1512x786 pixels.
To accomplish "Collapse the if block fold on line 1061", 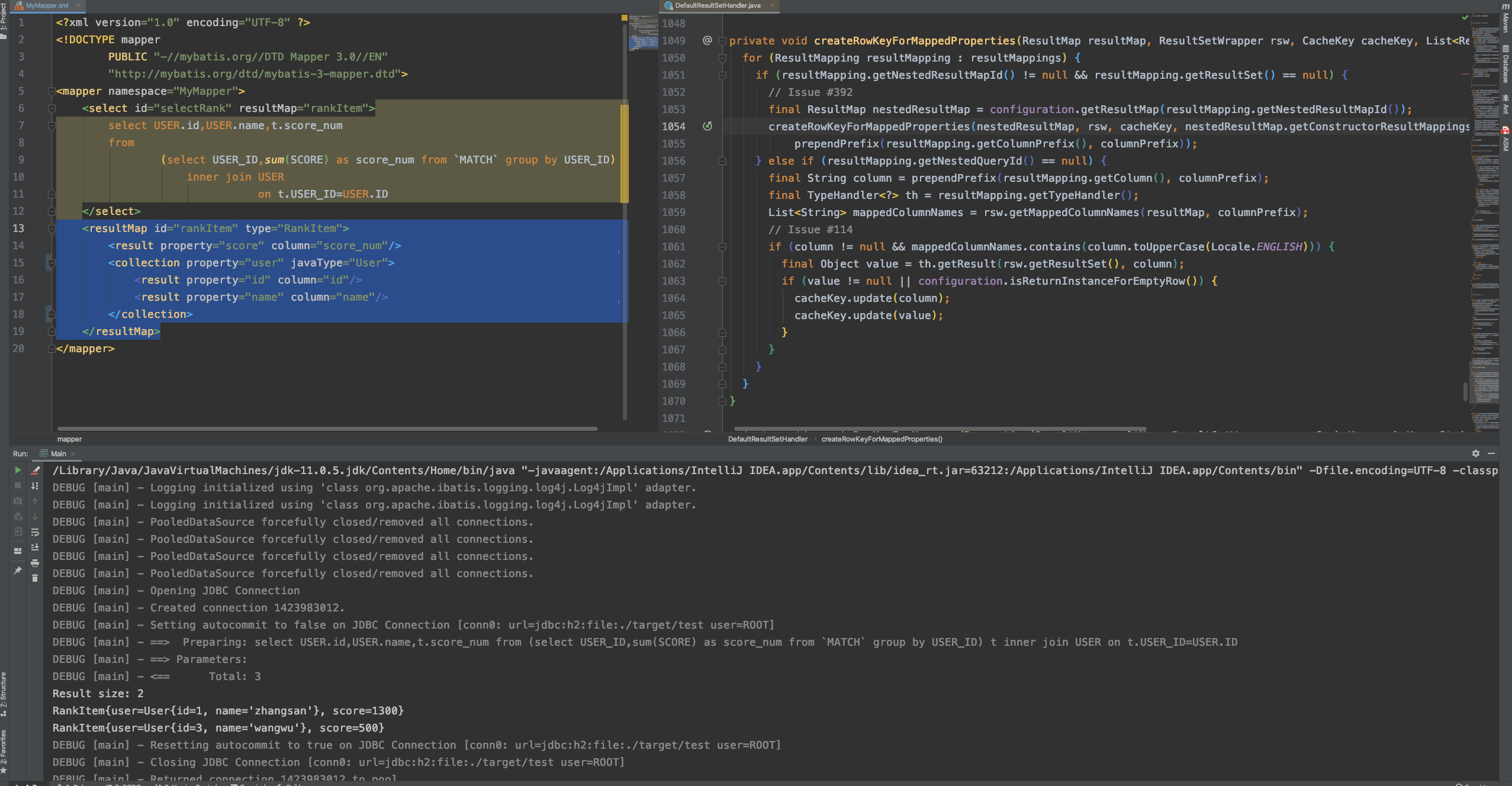I will pyautogui.click(x=722, y=247).
